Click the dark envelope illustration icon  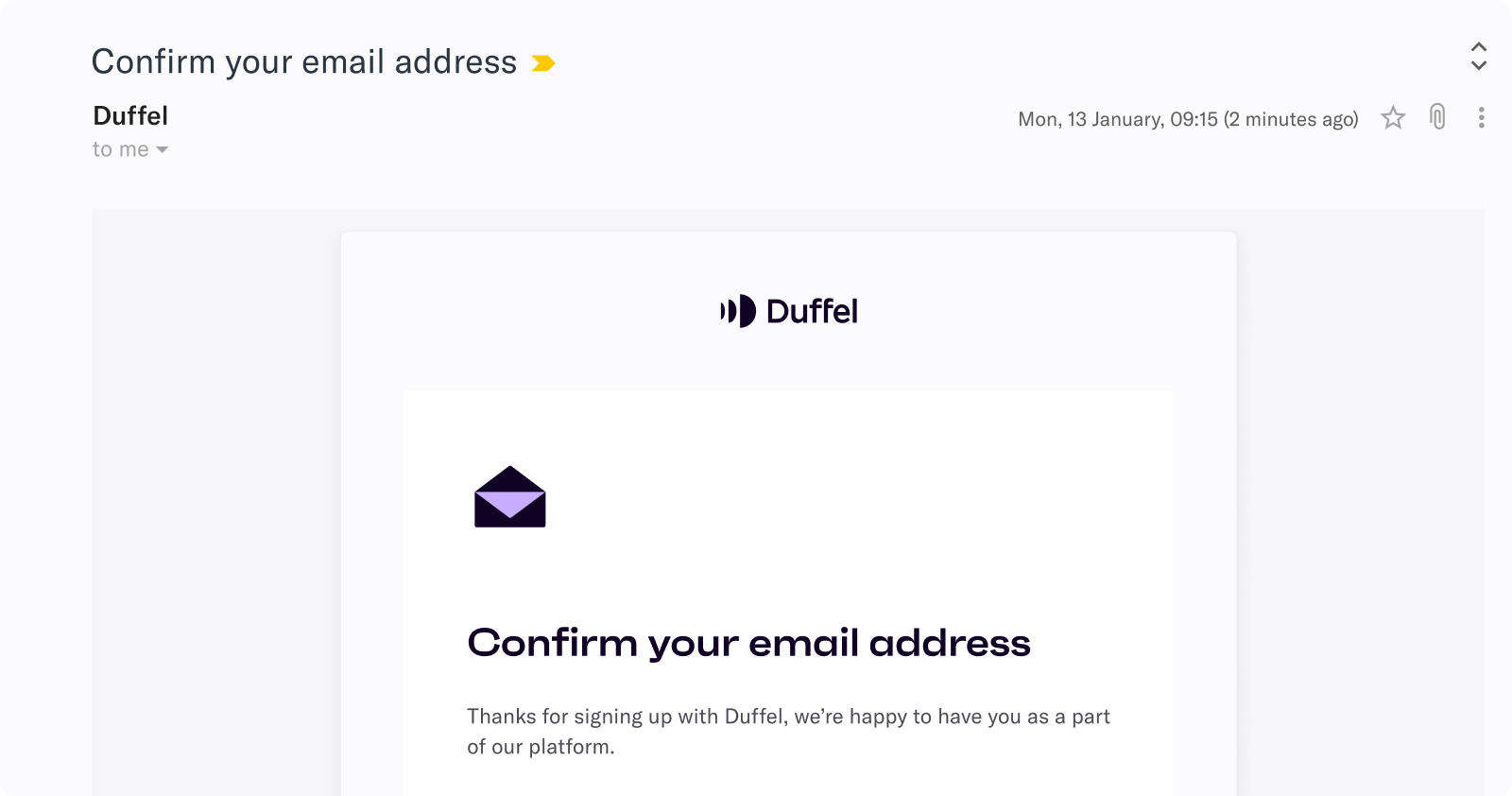(x=510, y=496)
